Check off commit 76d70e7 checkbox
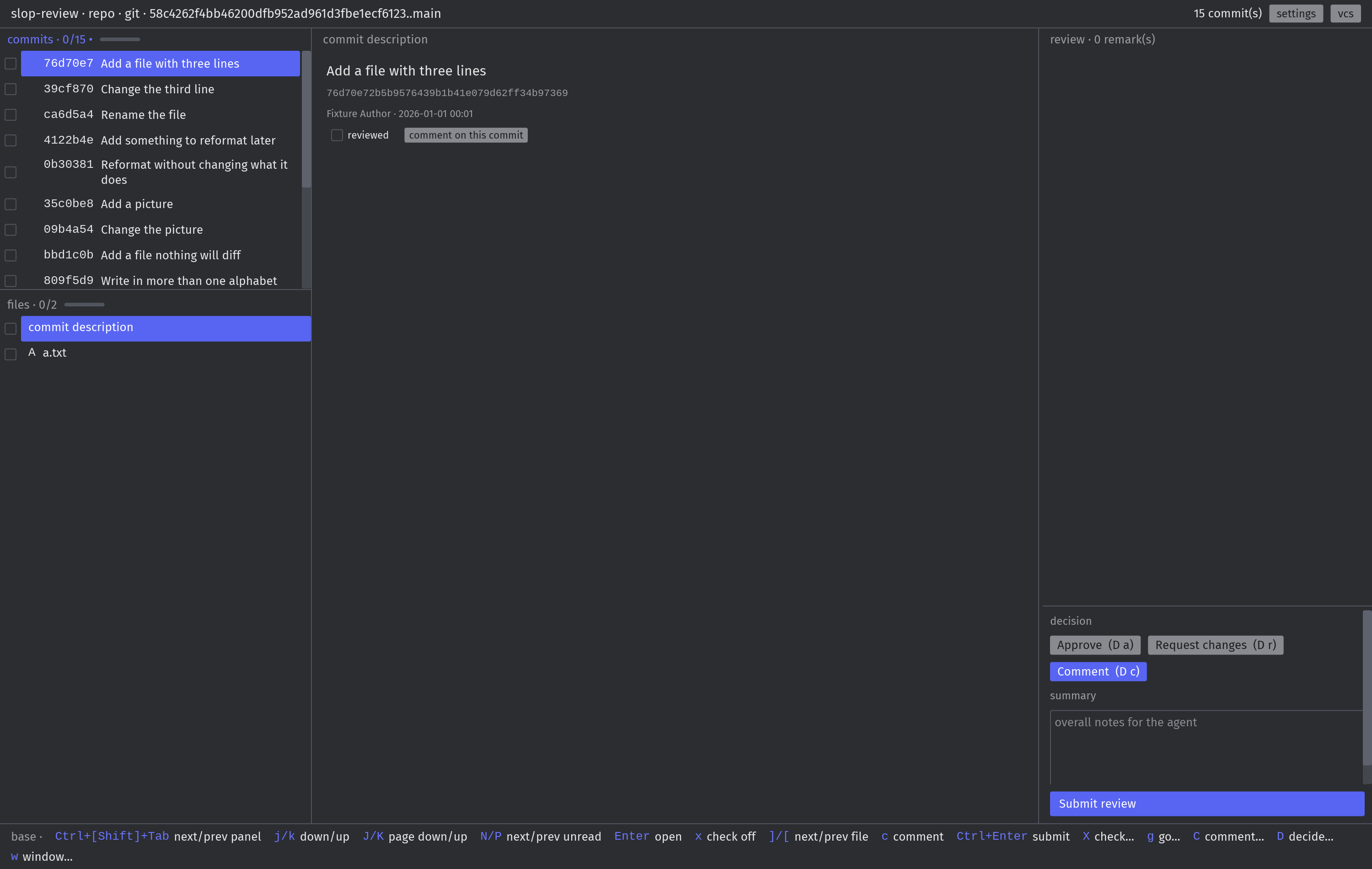 [x=11, y=64]
